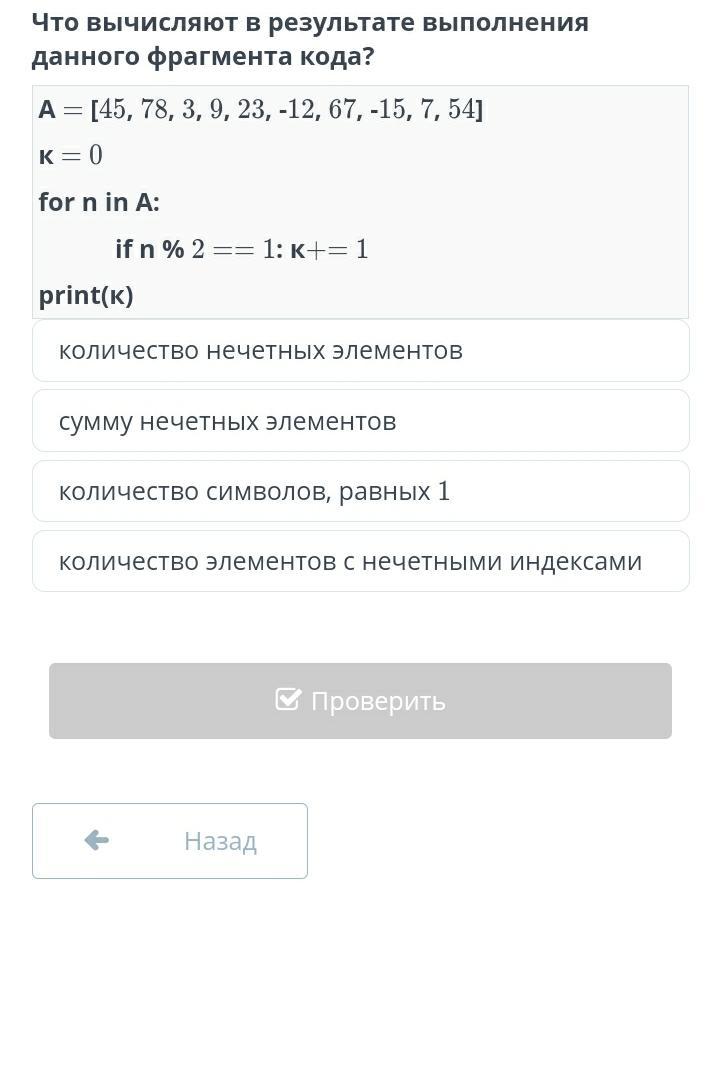Click the "for n in A:" line
719x1072 pixels.
99,202
